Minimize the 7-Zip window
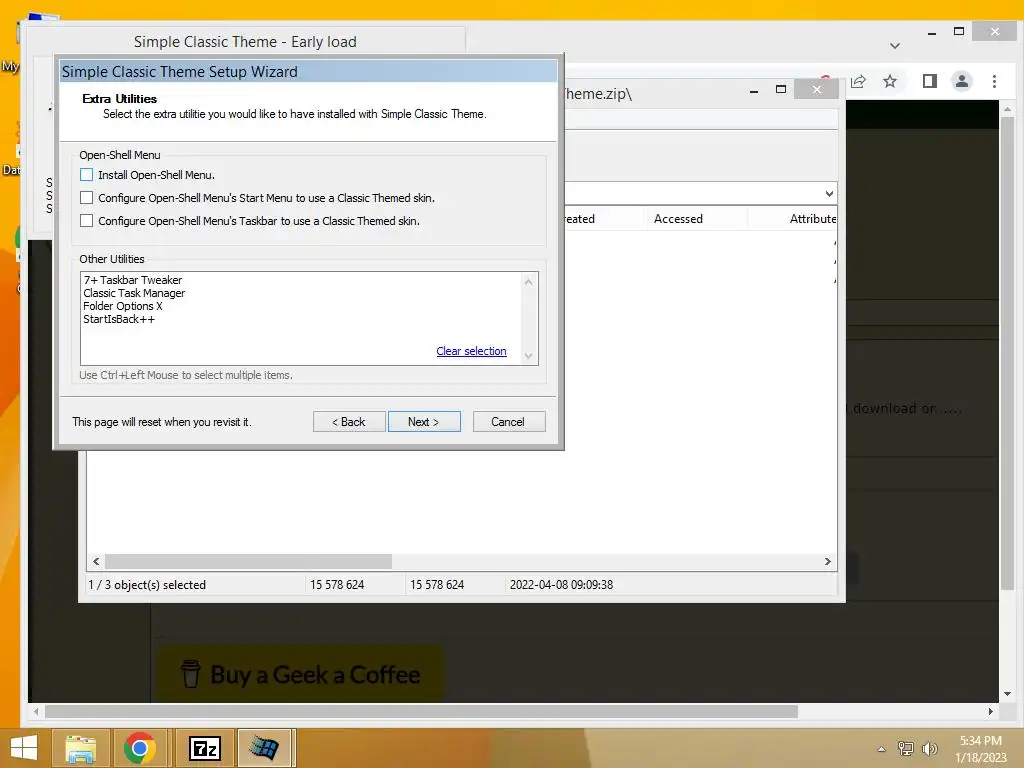This screenshot has width=1024, height=768. coord(754,90)
